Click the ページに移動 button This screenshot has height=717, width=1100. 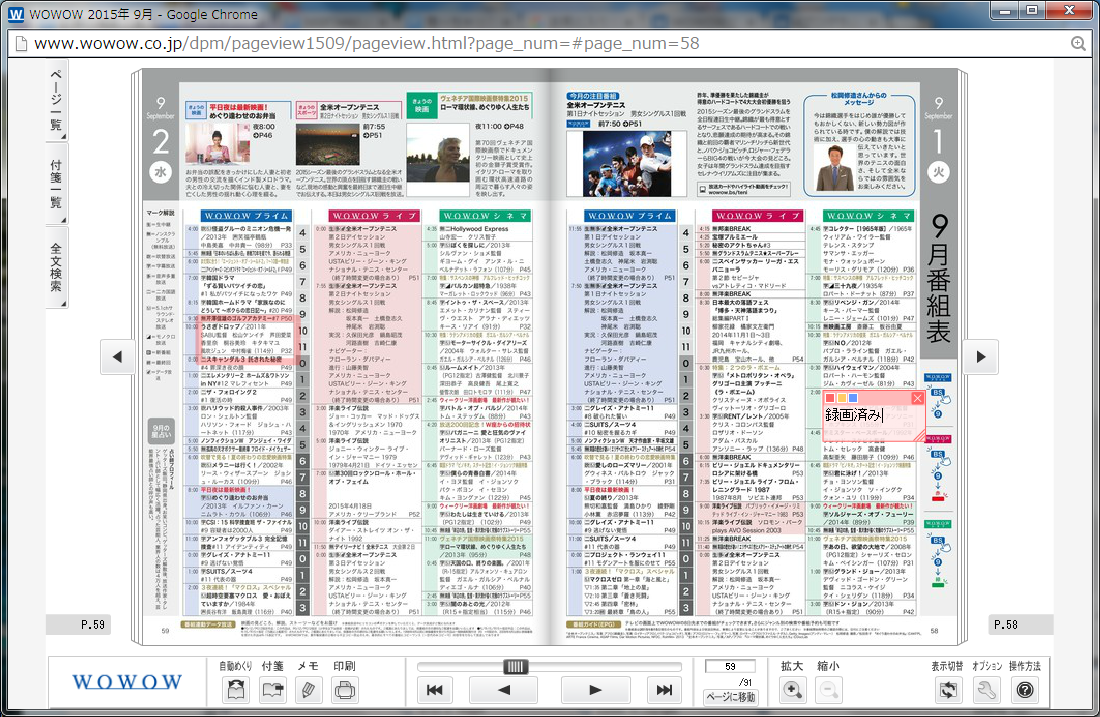730,697
